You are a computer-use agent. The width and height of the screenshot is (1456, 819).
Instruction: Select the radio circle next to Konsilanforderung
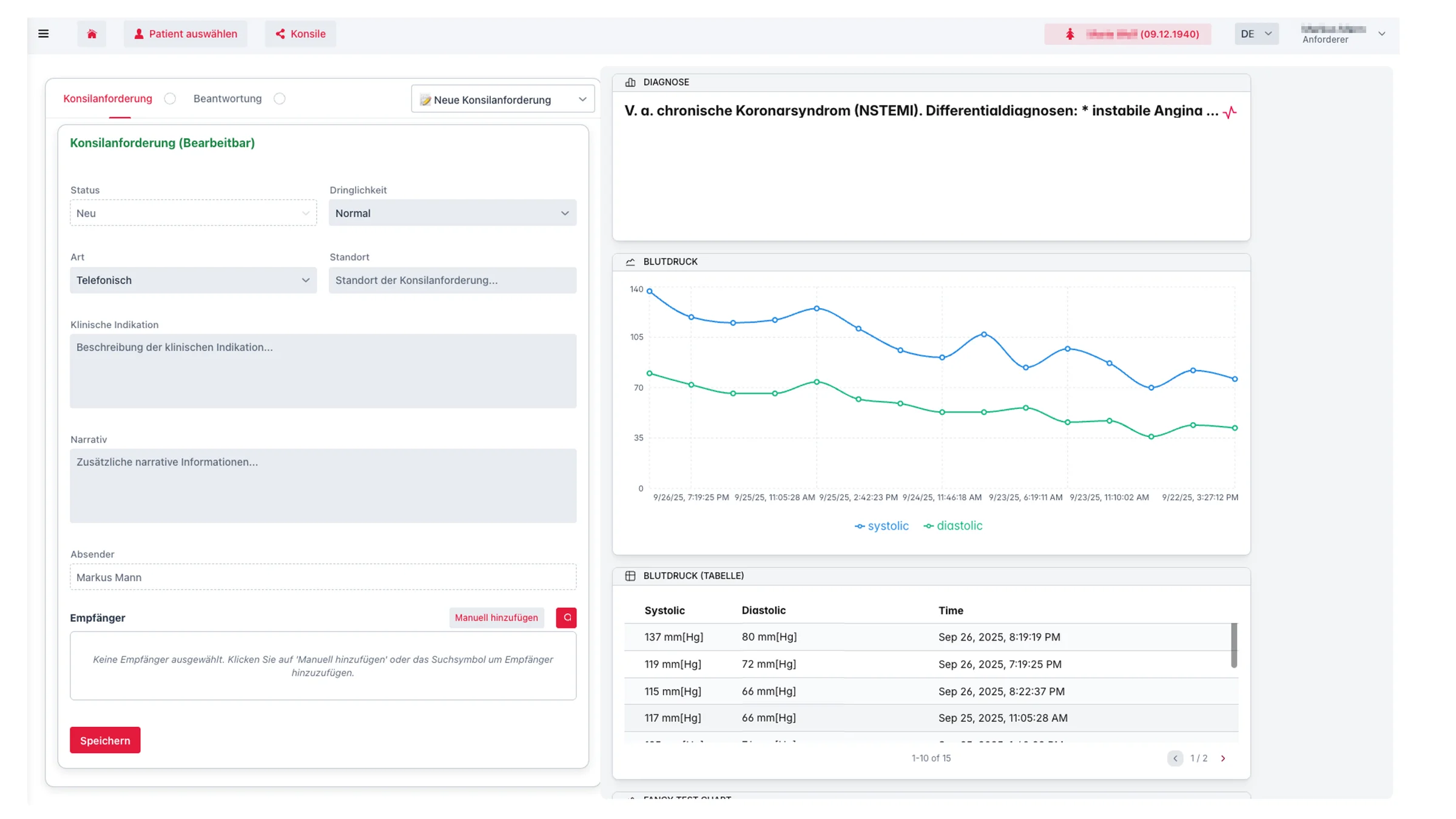(x=170, y=98)
